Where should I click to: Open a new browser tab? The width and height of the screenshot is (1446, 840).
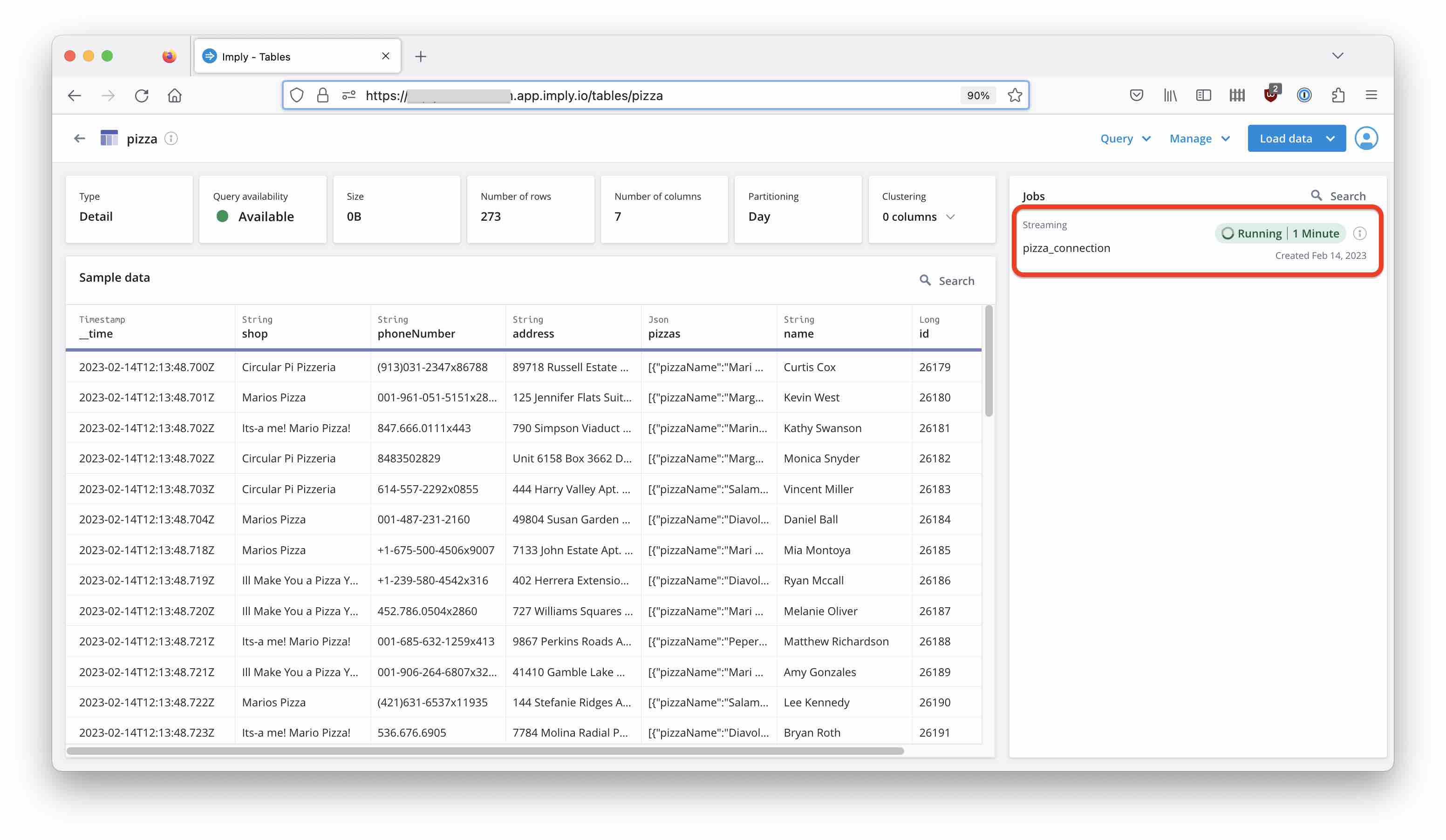click(421, 56)
